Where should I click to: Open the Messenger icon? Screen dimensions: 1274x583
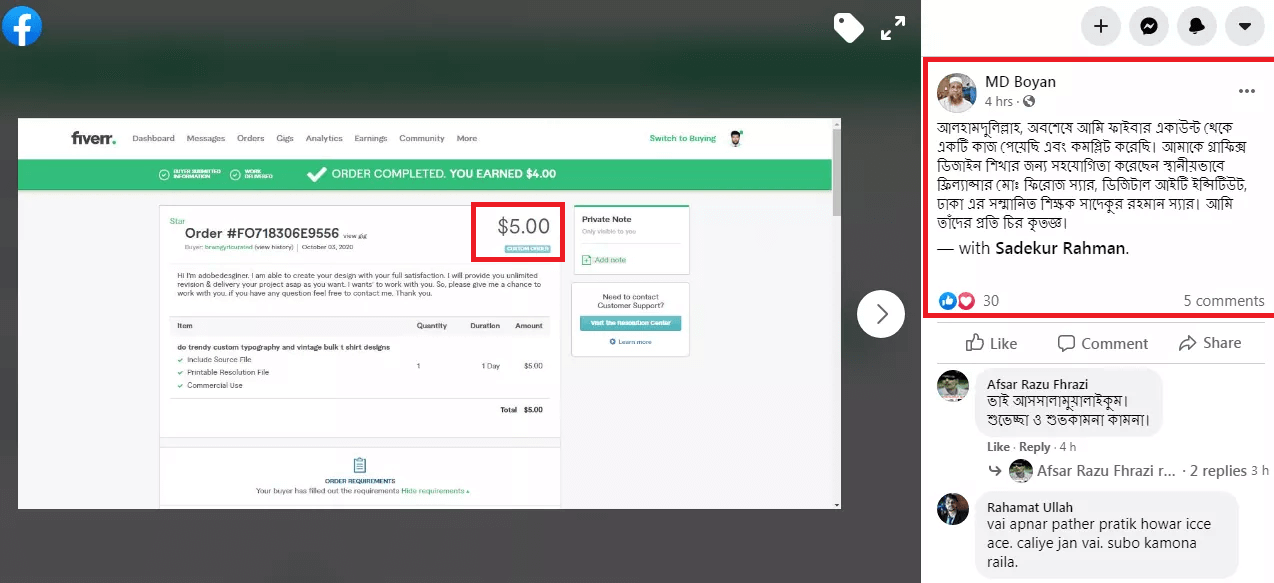(x=1149, y=27)
